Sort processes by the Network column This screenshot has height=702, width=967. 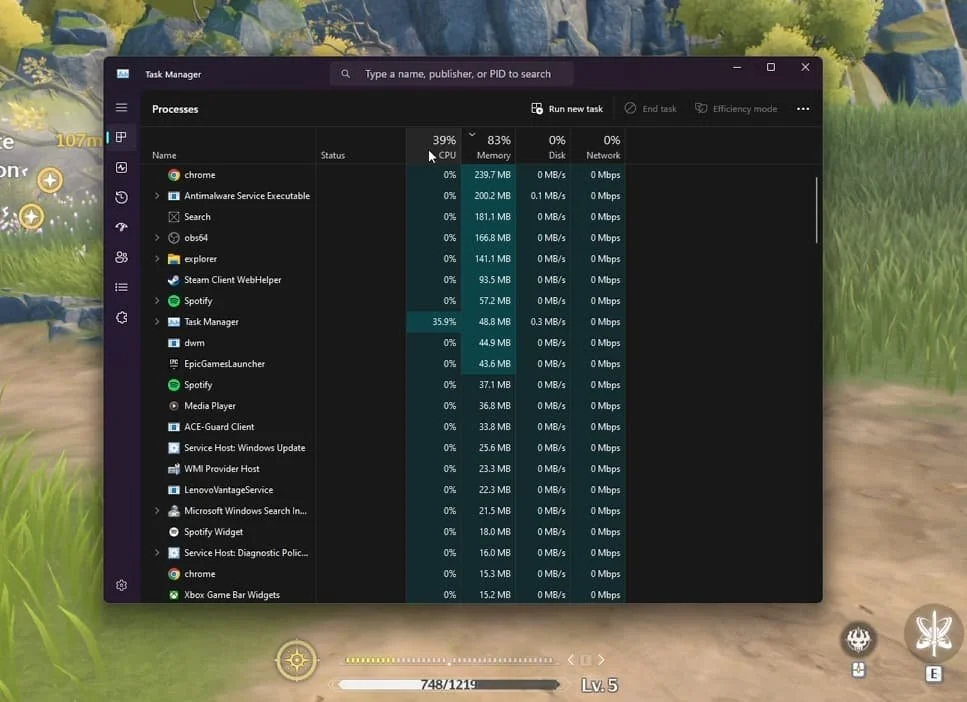click(598, 147)
